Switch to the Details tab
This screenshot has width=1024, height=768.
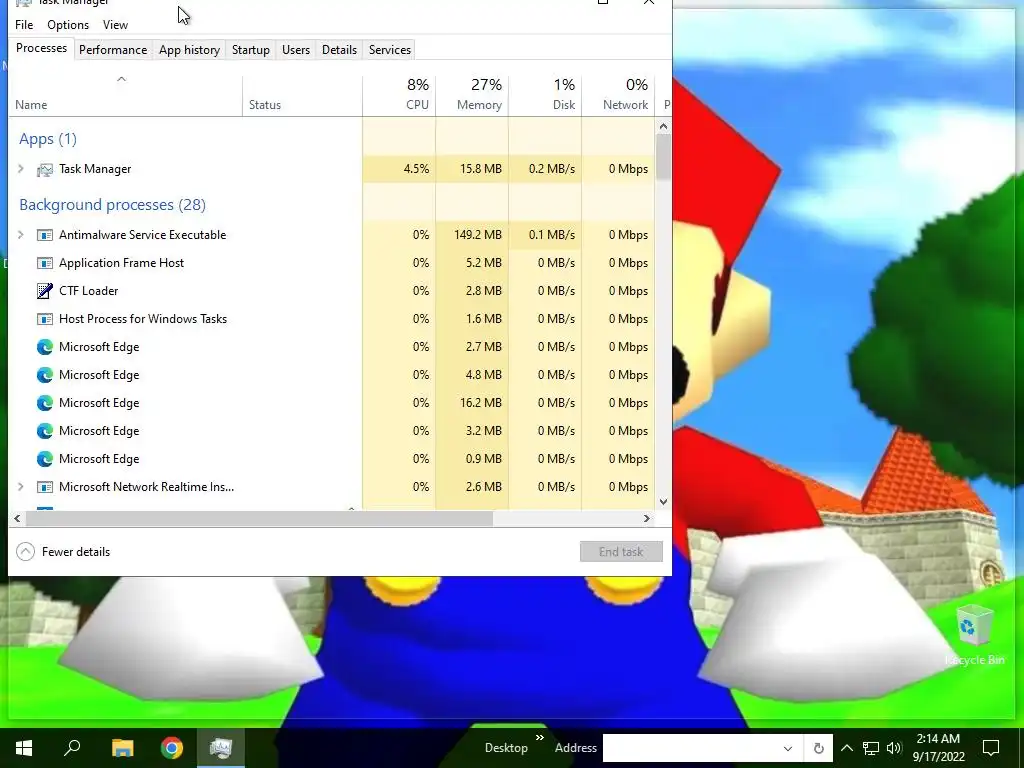[x=340, y=50]
